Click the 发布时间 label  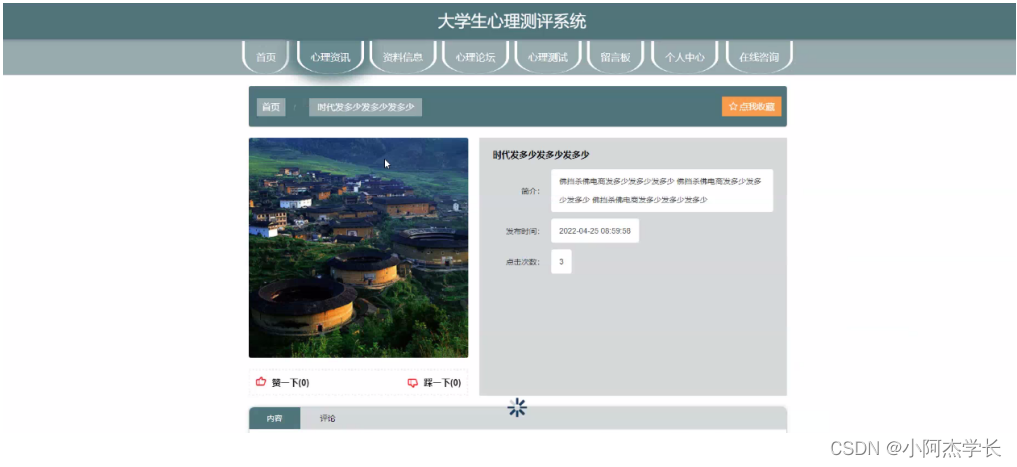point(523,231)
